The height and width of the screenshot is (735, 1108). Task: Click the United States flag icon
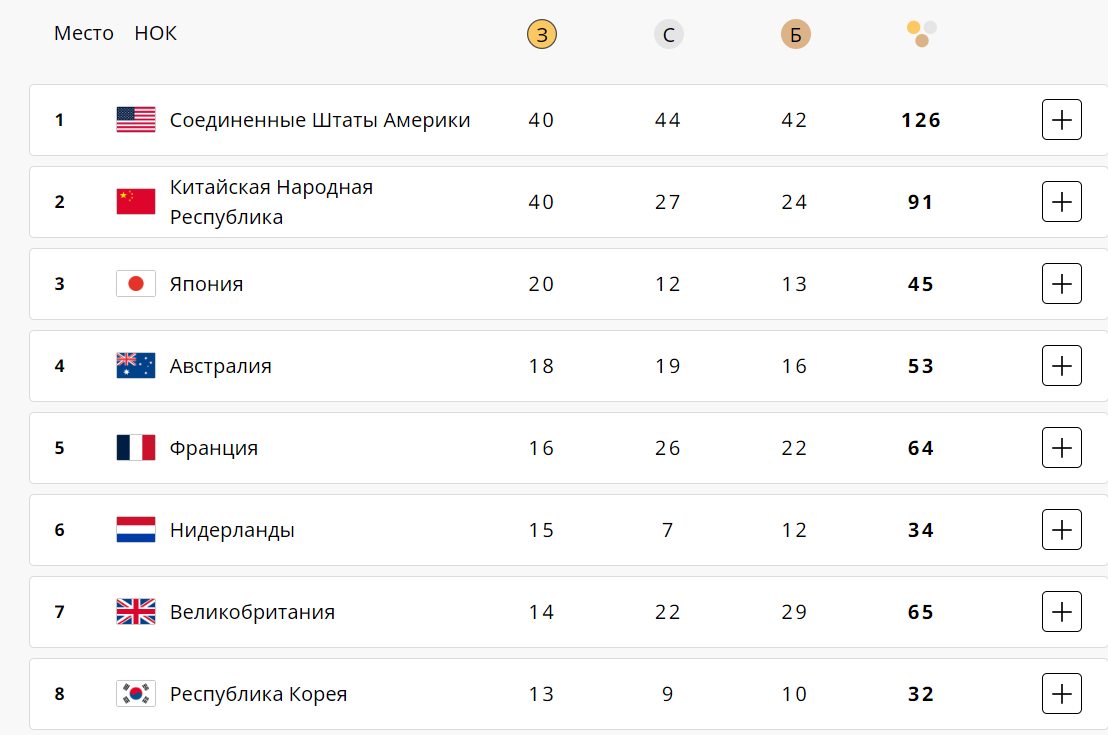click(136, 120)
